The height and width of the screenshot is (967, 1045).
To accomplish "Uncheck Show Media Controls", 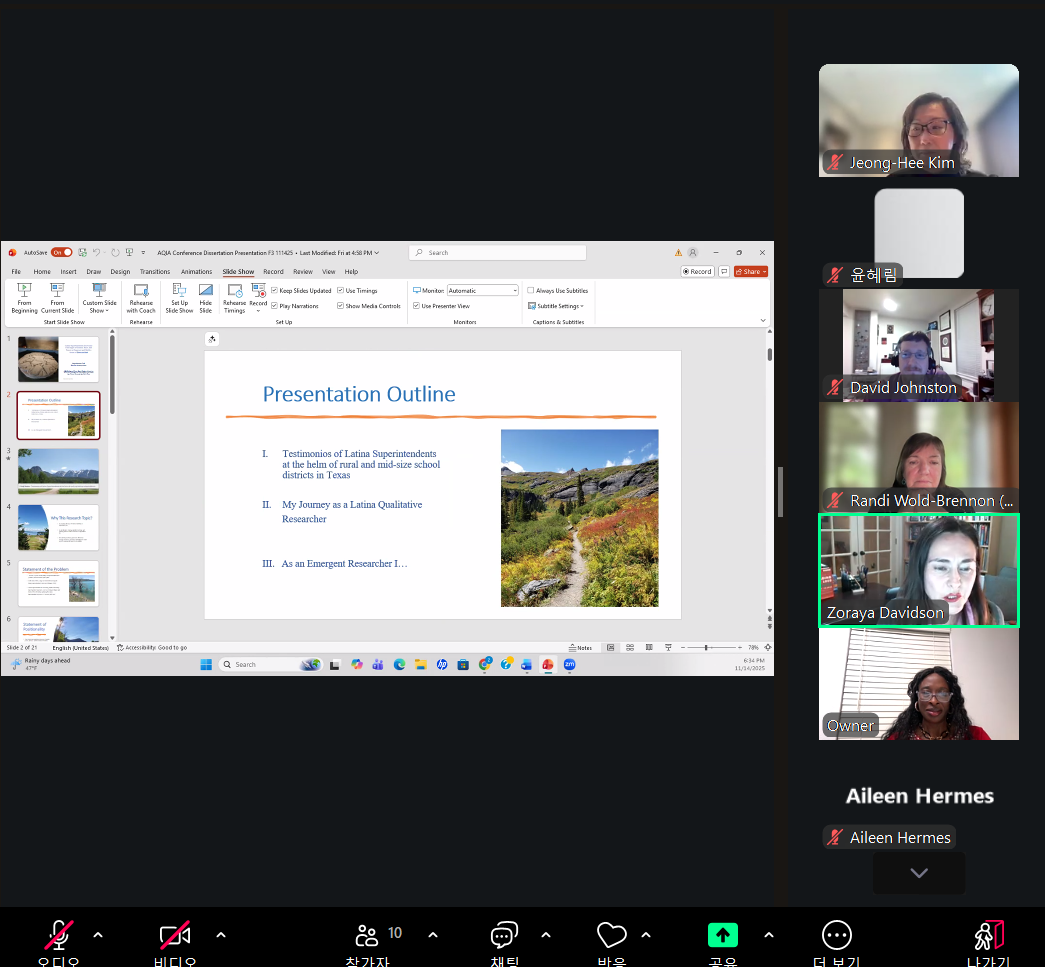I will click(x=340, y=306).
